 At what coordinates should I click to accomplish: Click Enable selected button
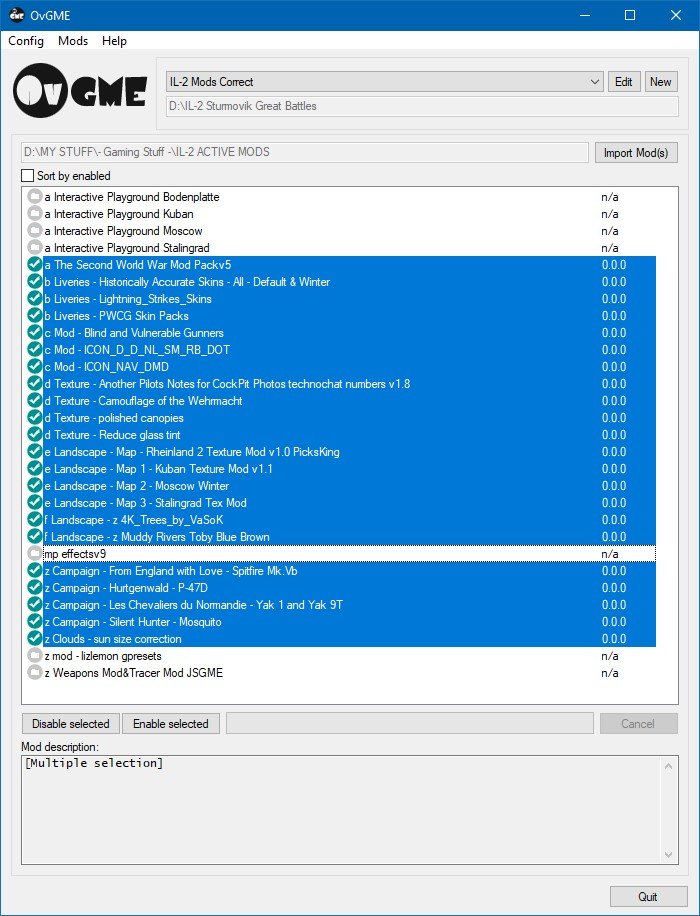click(171, 724)
